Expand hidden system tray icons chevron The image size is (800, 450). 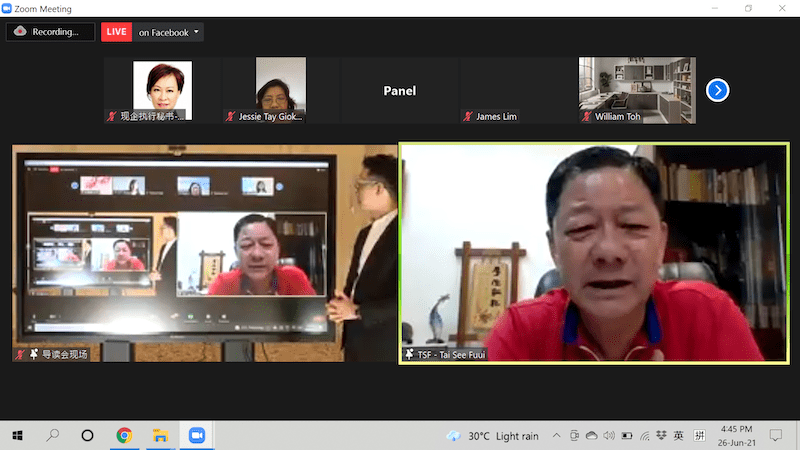pos(555,436)
